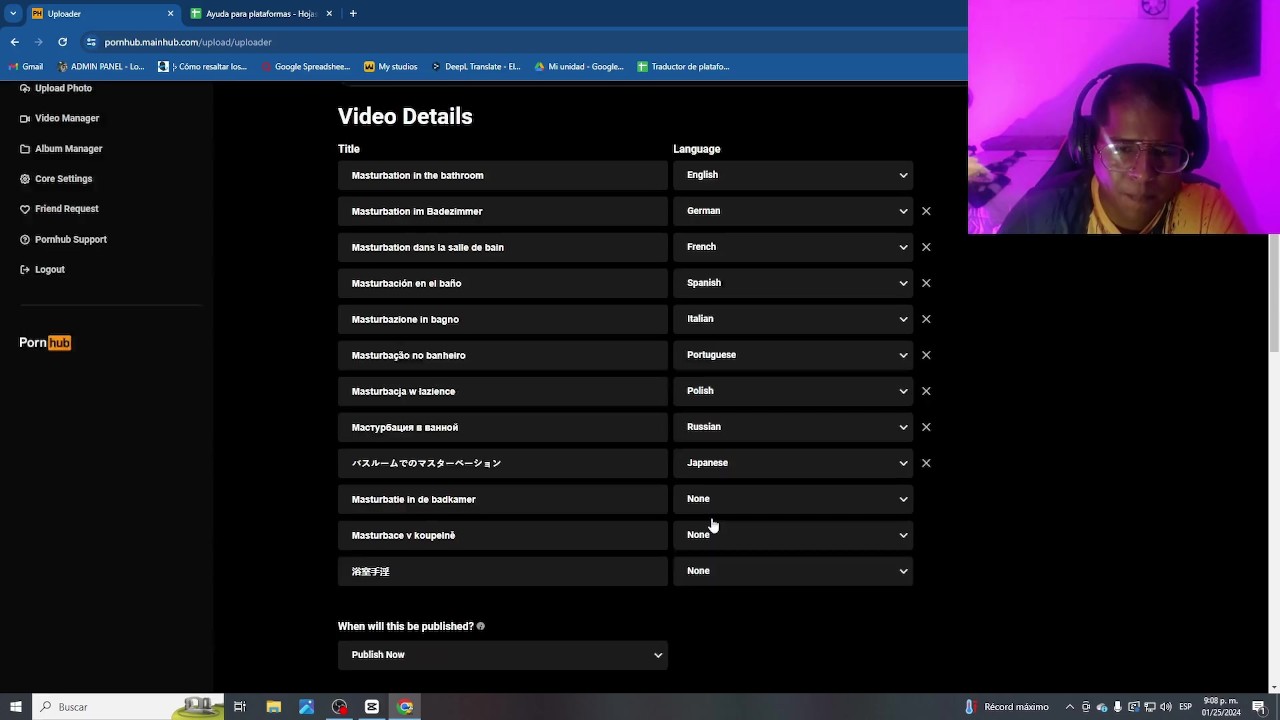Image resolution: width=1280 pixels, height=720 pixels.
Task: Choose language for the Dutch title row
Action: click(793, 499)
